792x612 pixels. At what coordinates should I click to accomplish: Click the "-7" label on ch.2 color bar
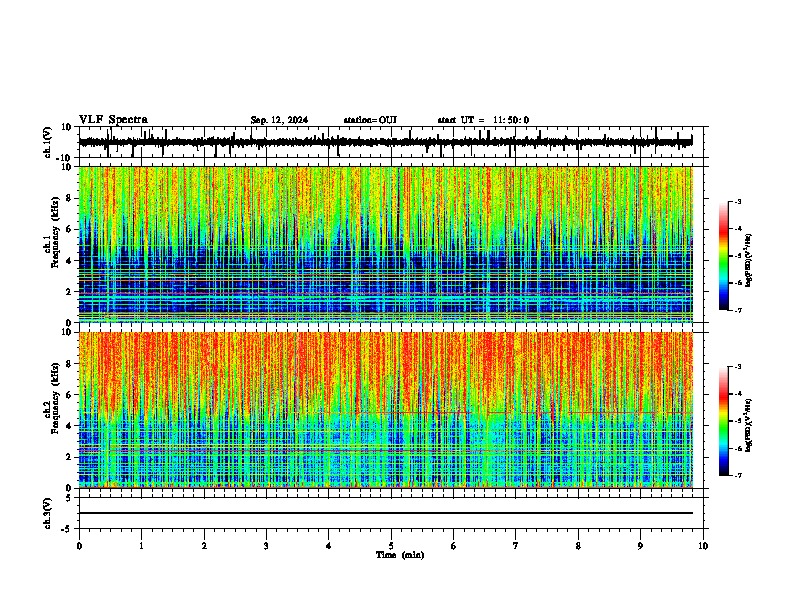pyautogui.click(x=738, y=476)
